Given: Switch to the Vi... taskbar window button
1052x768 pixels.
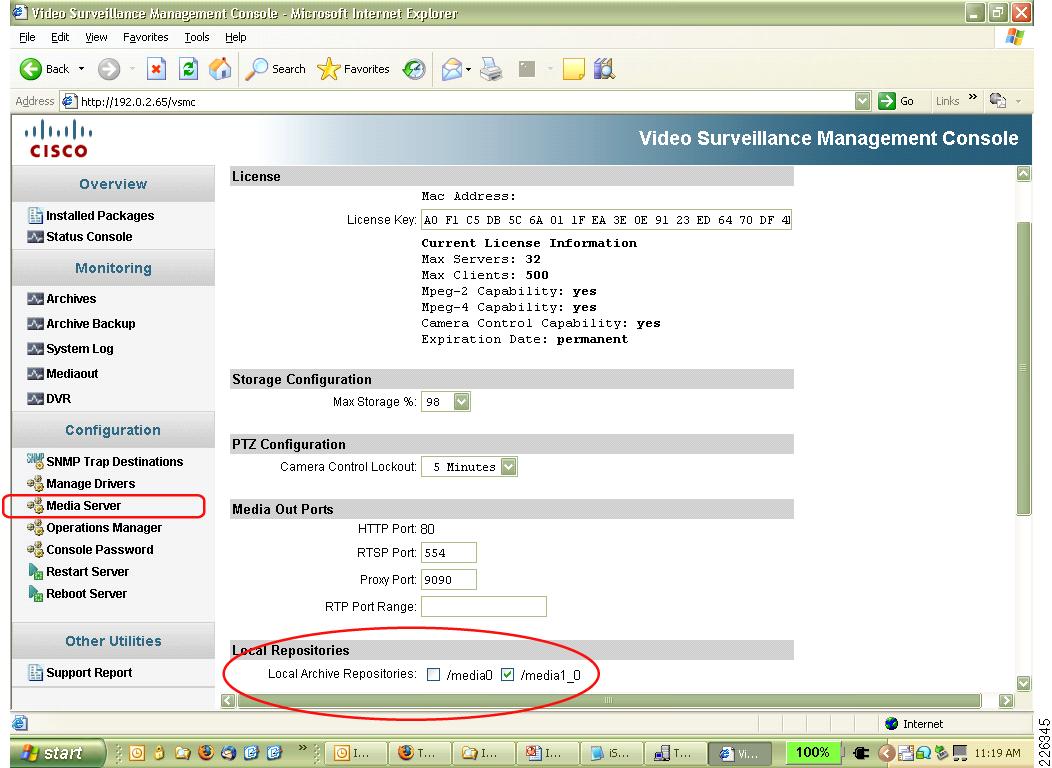Looking at the screenshot, I should point(740,753).
